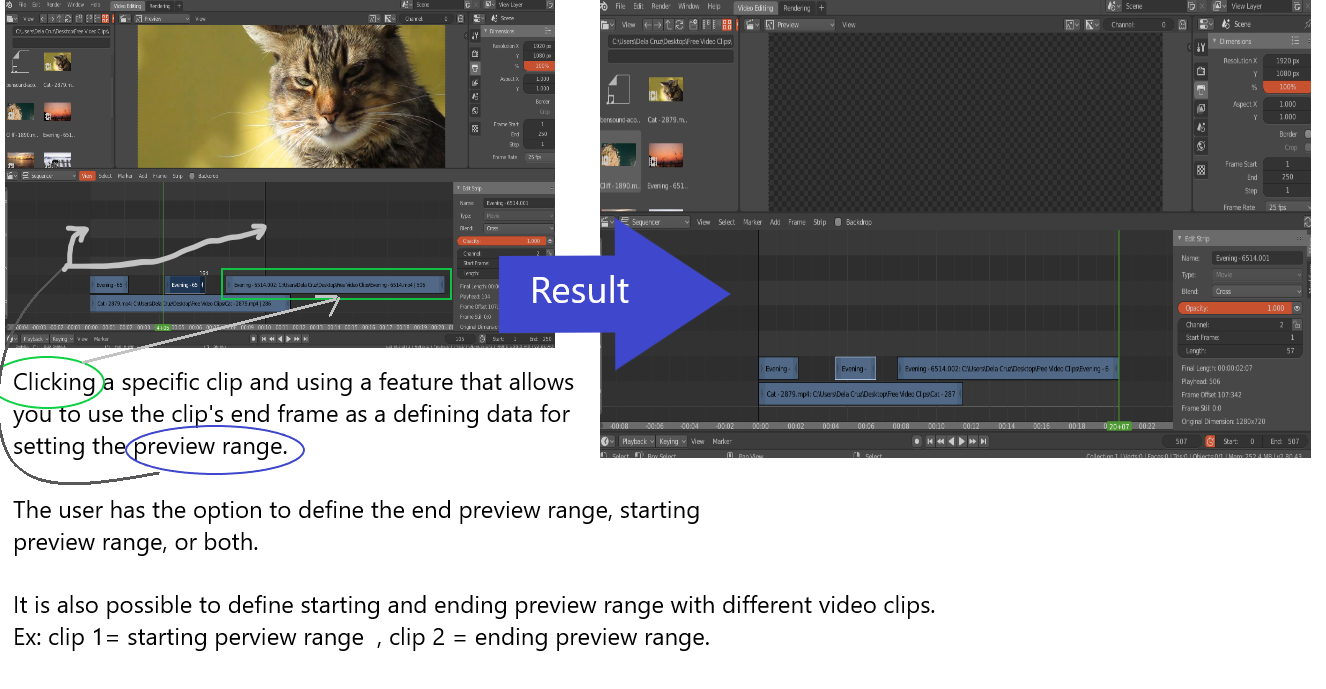
Task: Click auto-keying record dot in Result timeline
Action: tap(917, 441)
